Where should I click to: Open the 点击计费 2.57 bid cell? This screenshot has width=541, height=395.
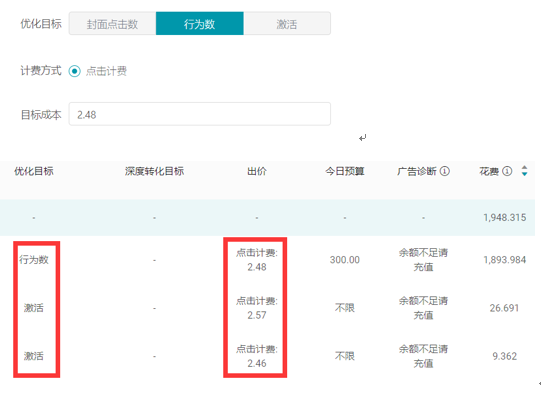[257, 308]
